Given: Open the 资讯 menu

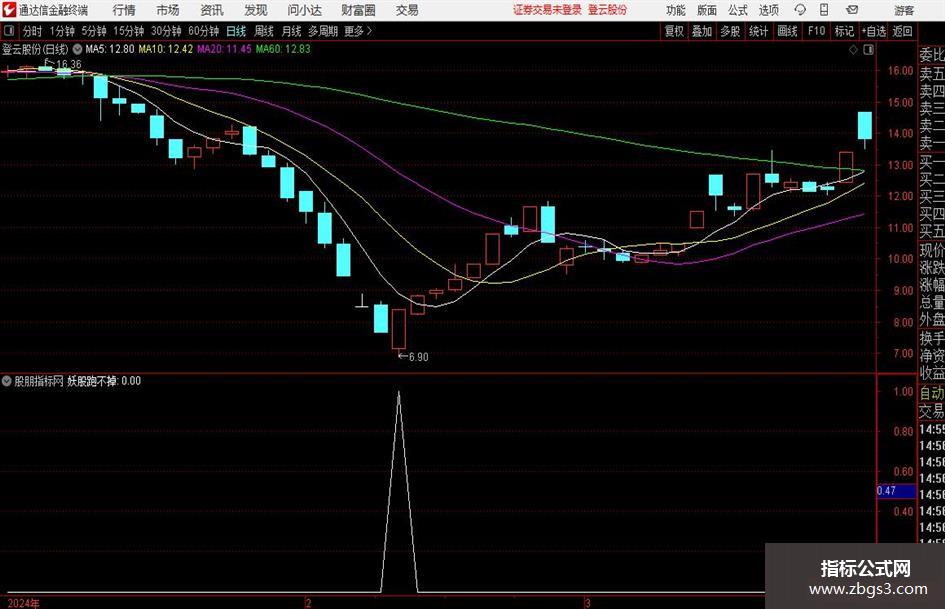Looking at the screenshot, I should pyautogui.click(x=212, y=10).
